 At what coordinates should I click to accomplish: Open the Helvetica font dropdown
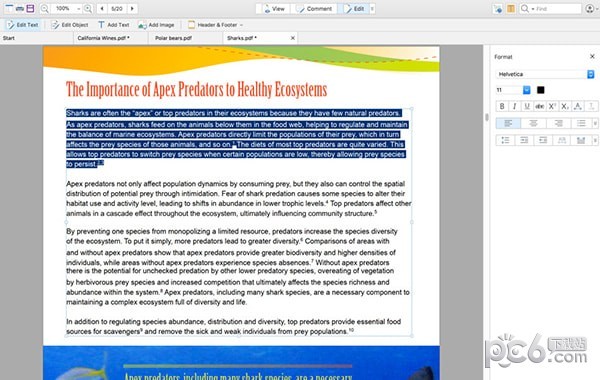[545, 74]
